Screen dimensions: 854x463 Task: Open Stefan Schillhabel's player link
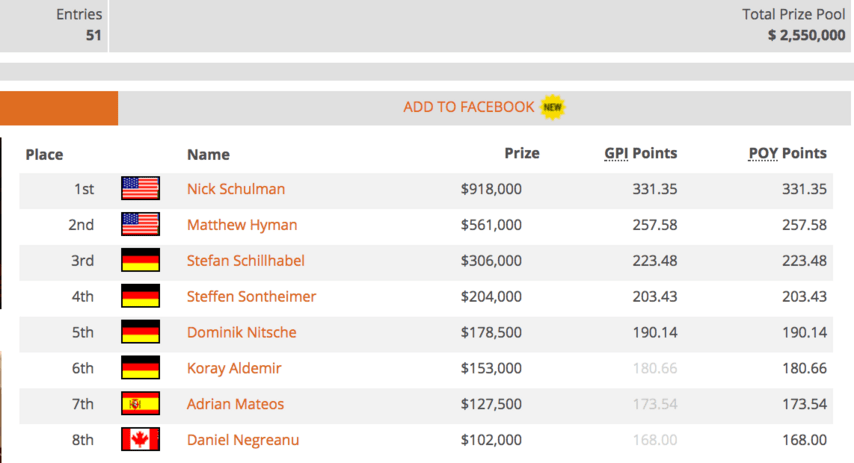(x=246, y=261)
